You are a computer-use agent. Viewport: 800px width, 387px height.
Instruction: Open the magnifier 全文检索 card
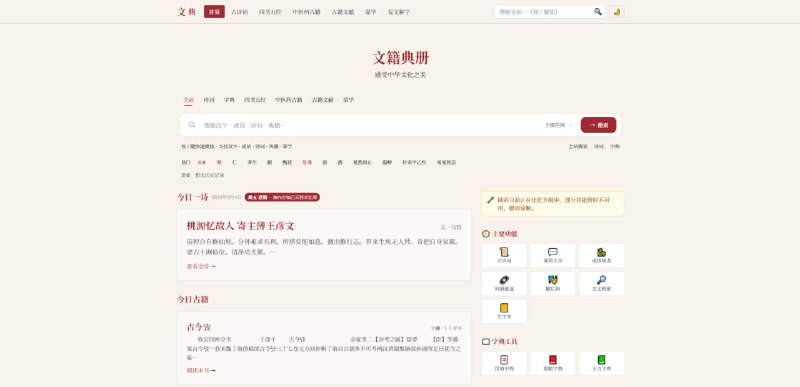pyautogui.click(x=602, y=283)
